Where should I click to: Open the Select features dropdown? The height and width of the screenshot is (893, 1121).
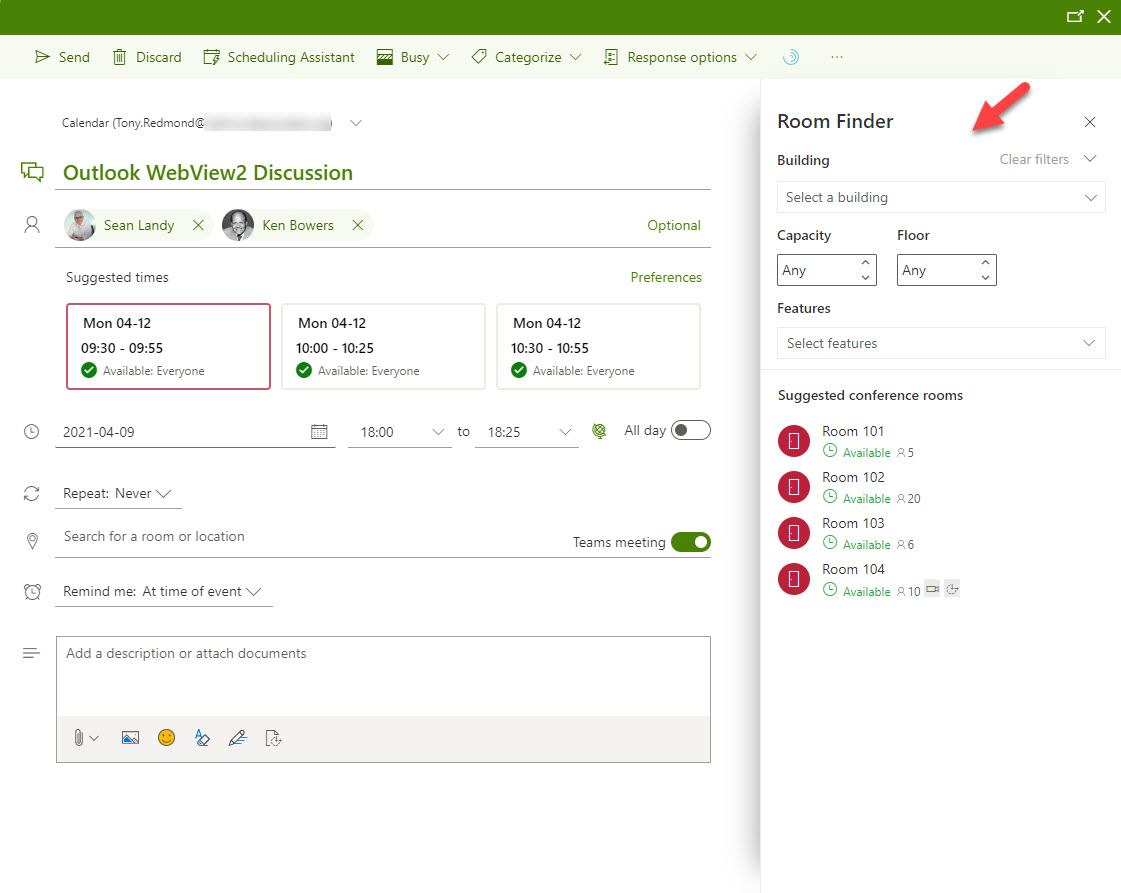click(941, 343)
